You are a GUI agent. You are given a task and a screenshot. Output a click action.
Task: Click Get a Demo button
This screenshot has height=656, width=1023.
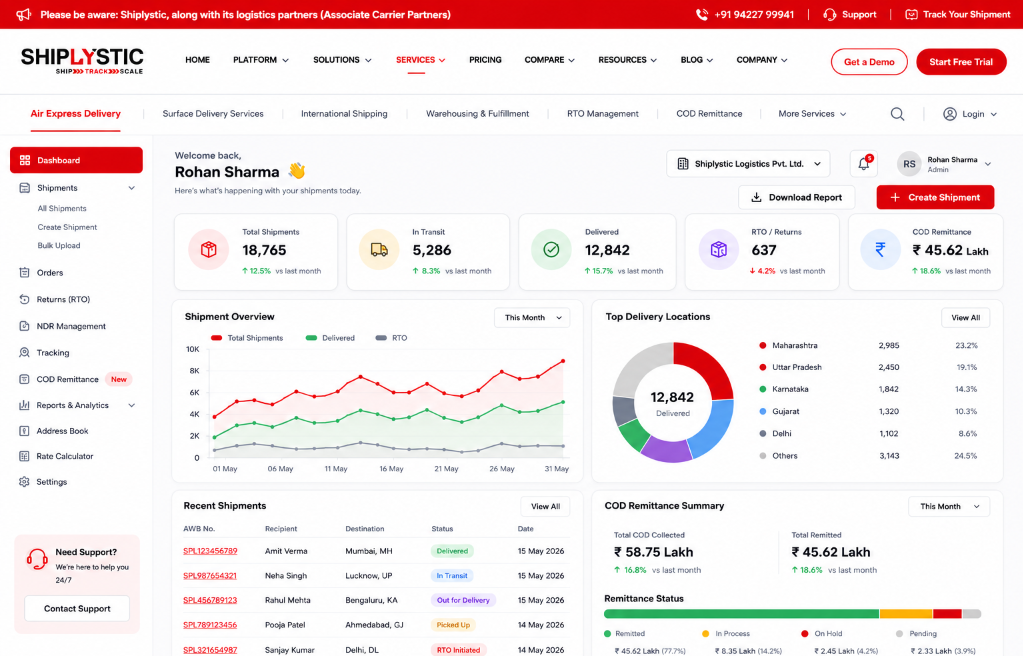pos(869,62)
